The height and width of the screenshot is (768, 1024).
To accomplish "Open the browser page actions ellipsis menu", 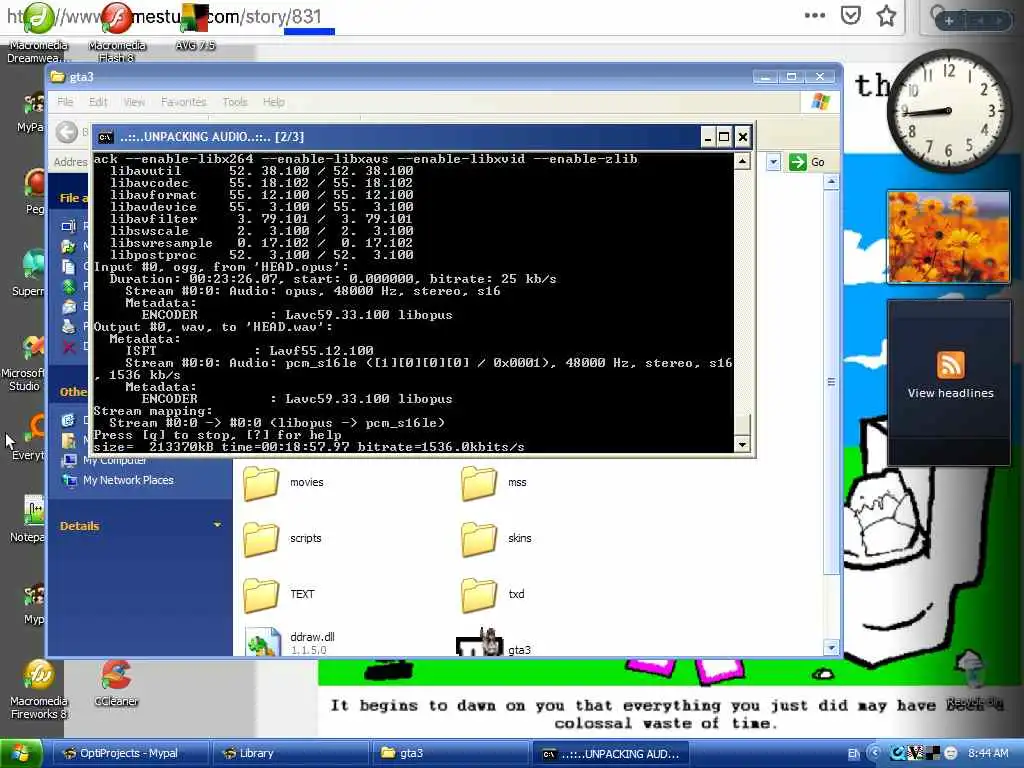I will point(814,16).
